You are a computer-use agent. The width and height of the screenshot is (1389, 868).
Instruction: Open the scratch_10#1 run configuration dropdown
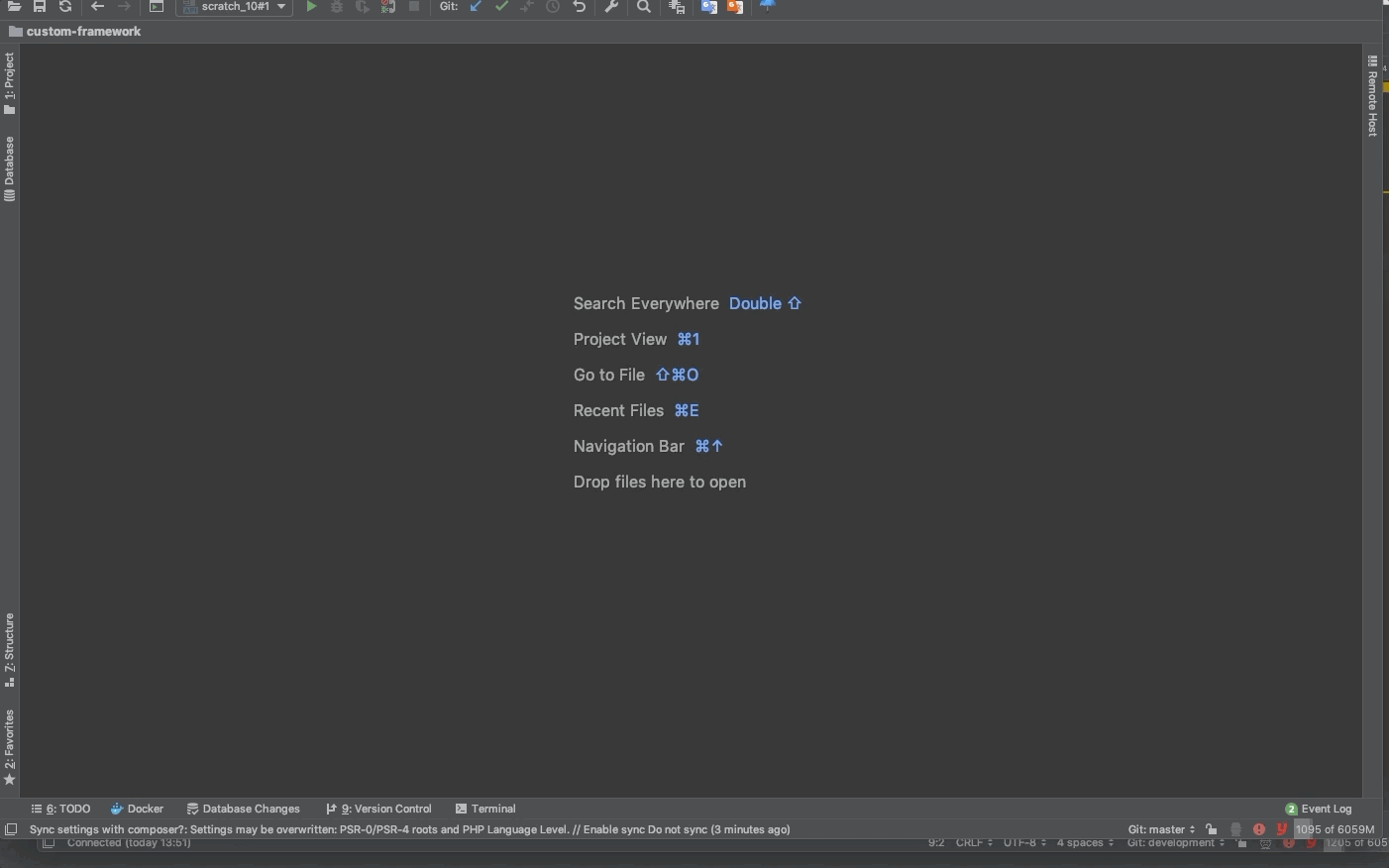click(x=235, y=7)
